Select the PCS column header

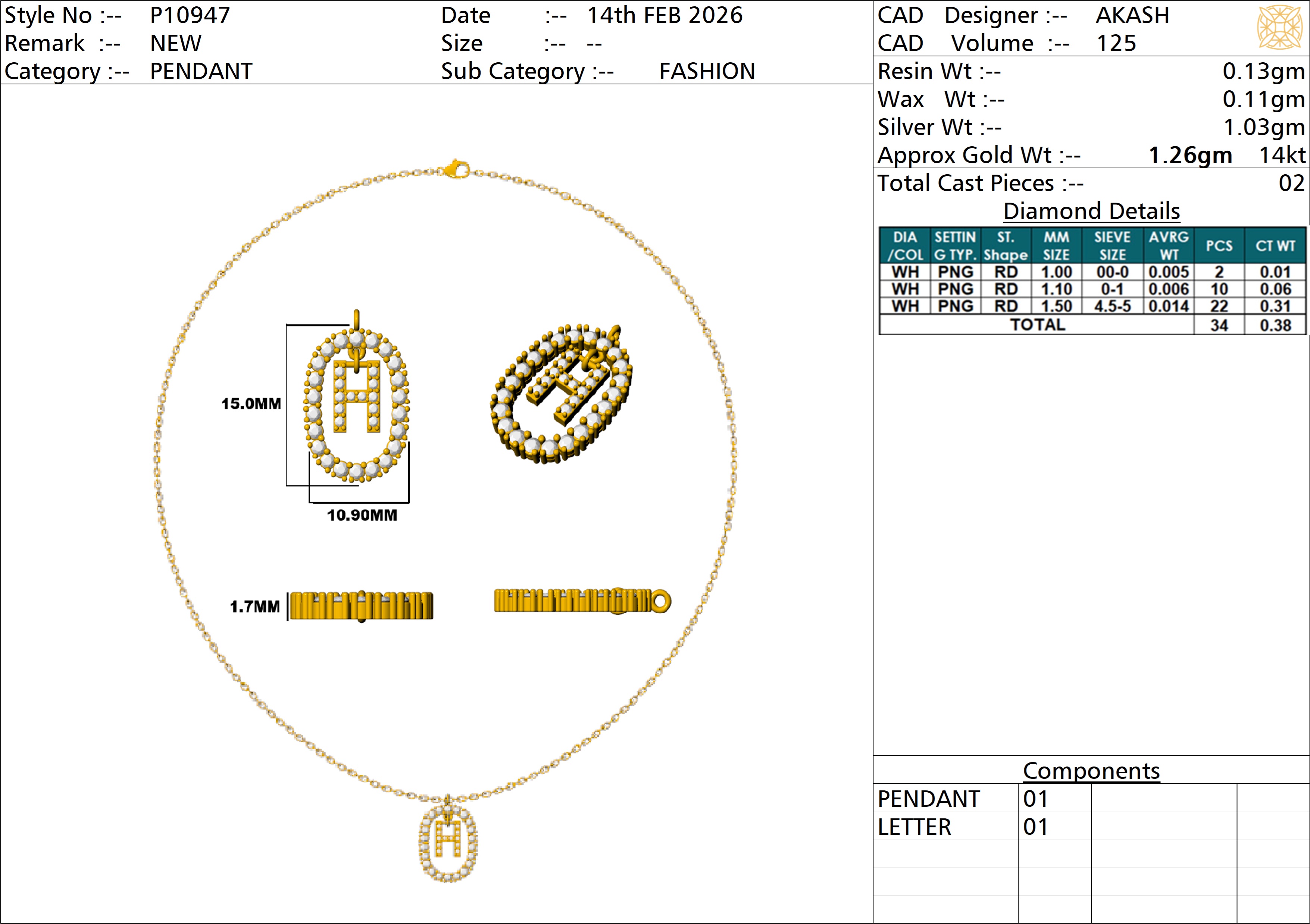pyautogui.click(x=1219, y=246)
